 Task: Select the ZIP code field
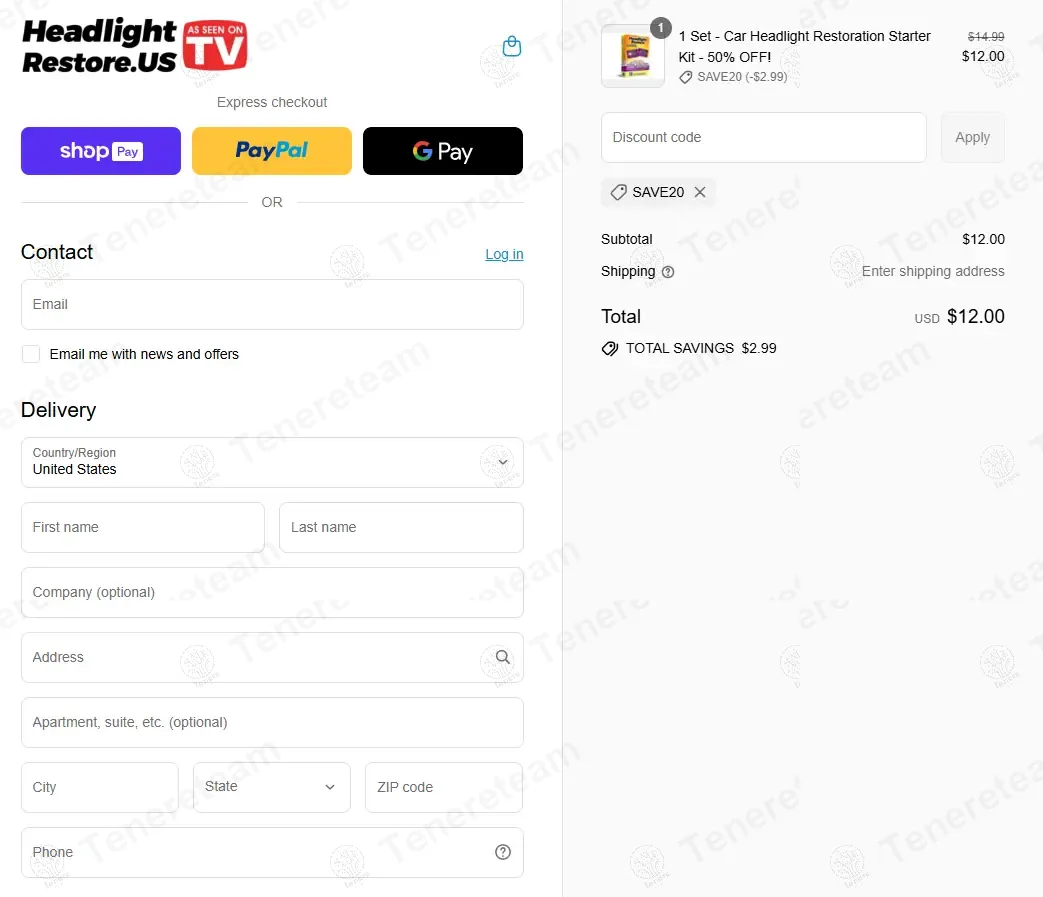[444, 787]
